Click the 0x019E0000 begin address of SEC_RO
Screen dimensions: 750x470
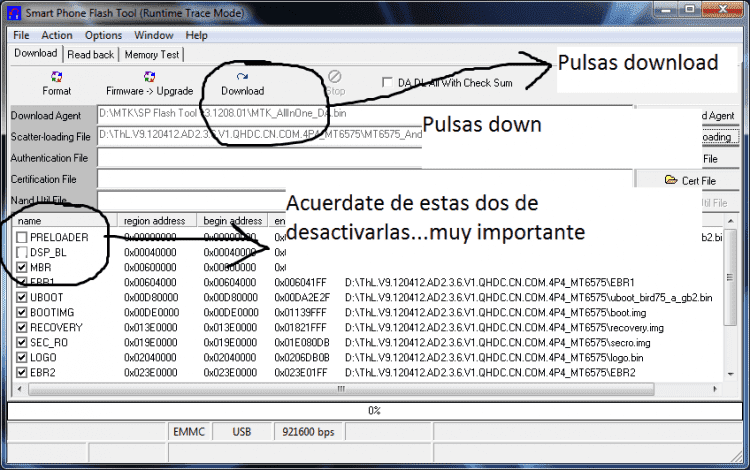tap(231, 343)
